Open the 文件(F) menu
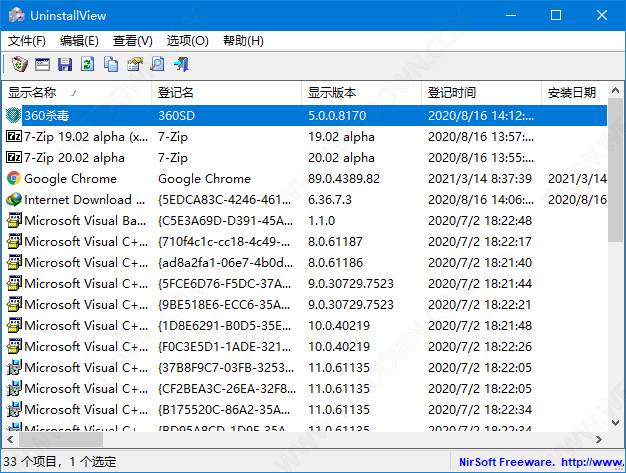 point(27,41)
